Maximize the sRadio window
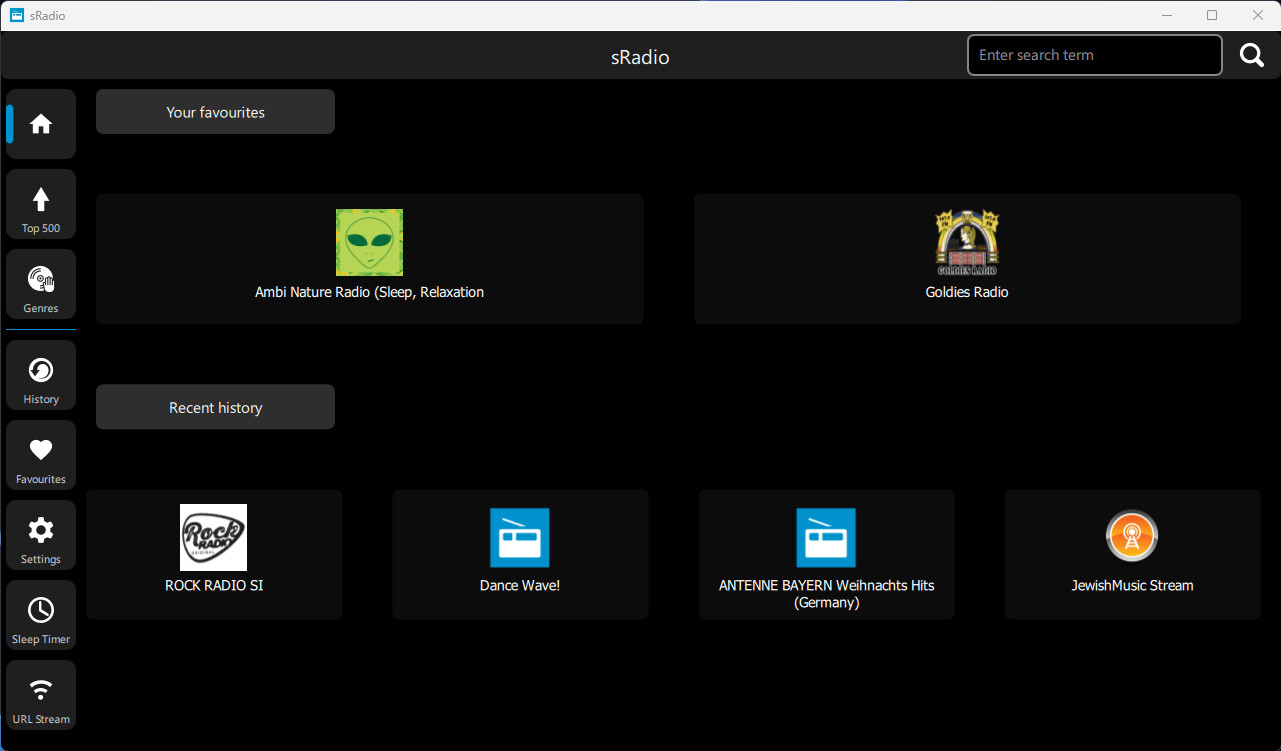 (1212, 15)
